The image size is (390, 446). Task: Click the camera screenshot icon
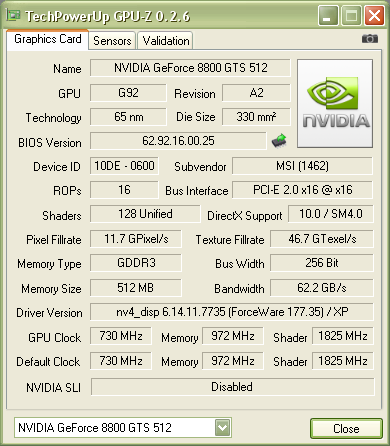click(370, 39)
